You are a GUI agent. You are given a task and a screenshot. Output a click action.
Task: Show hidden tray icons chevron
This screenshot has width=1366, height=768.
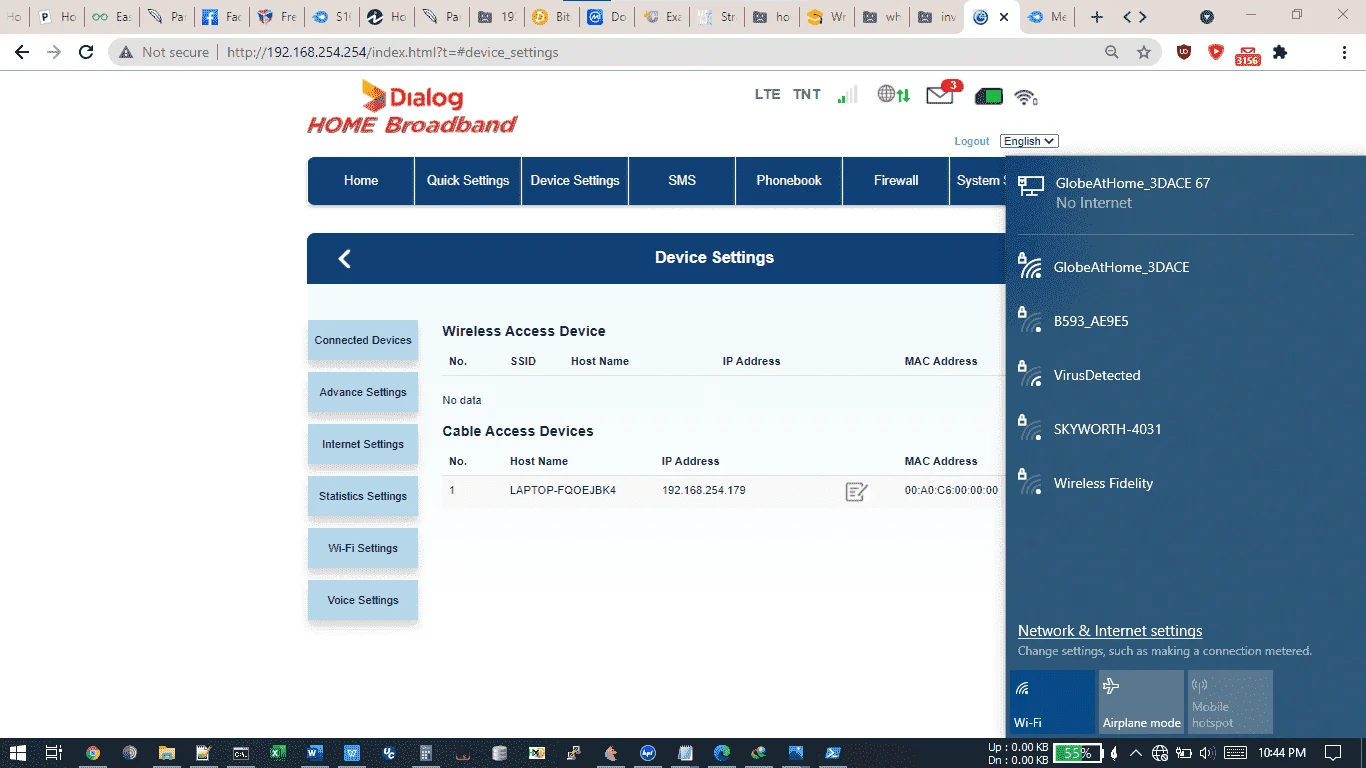click(x=1137, y=753)
